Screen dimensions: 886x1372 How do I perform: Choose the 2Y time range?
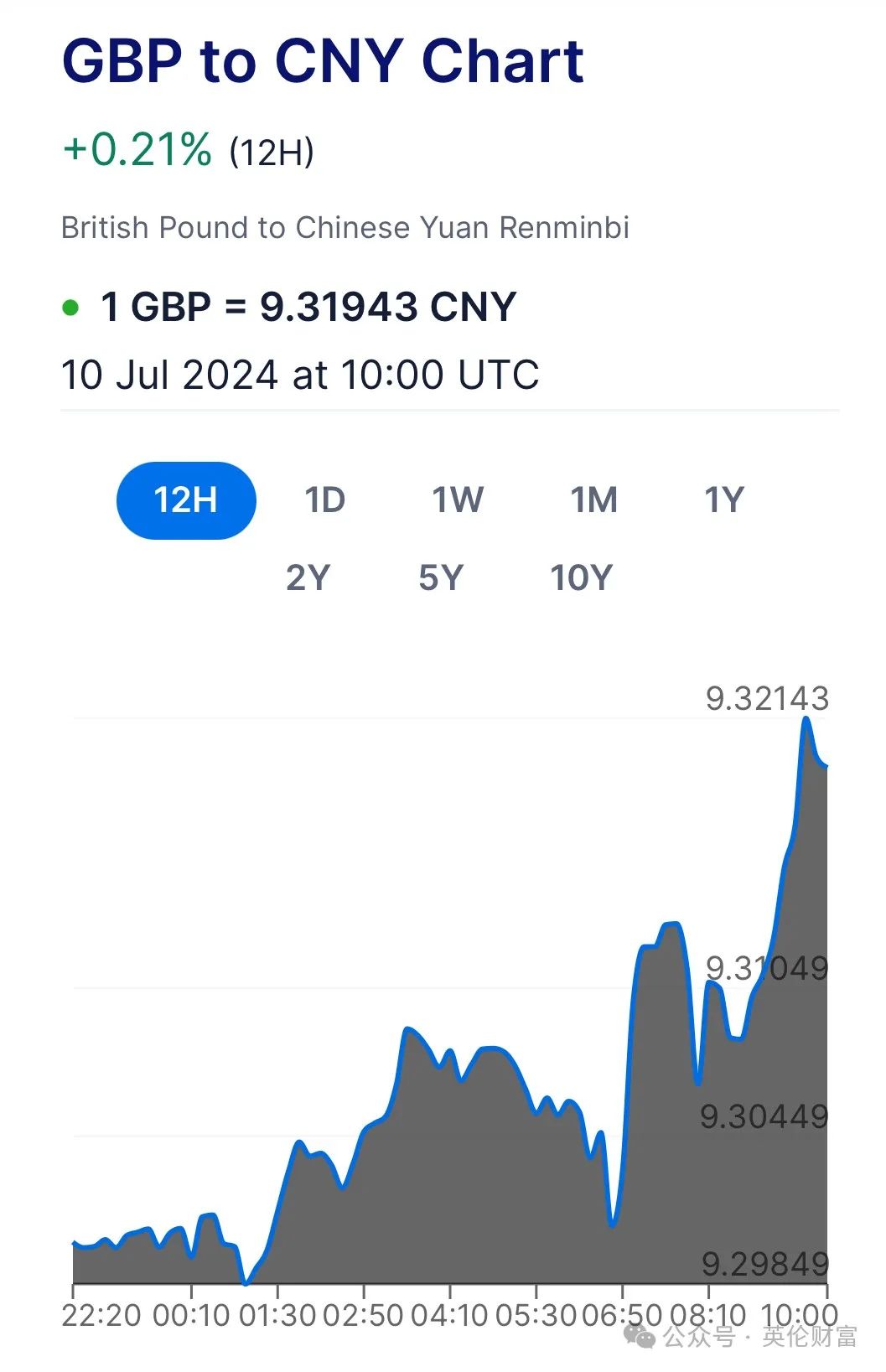coord(308,577)
